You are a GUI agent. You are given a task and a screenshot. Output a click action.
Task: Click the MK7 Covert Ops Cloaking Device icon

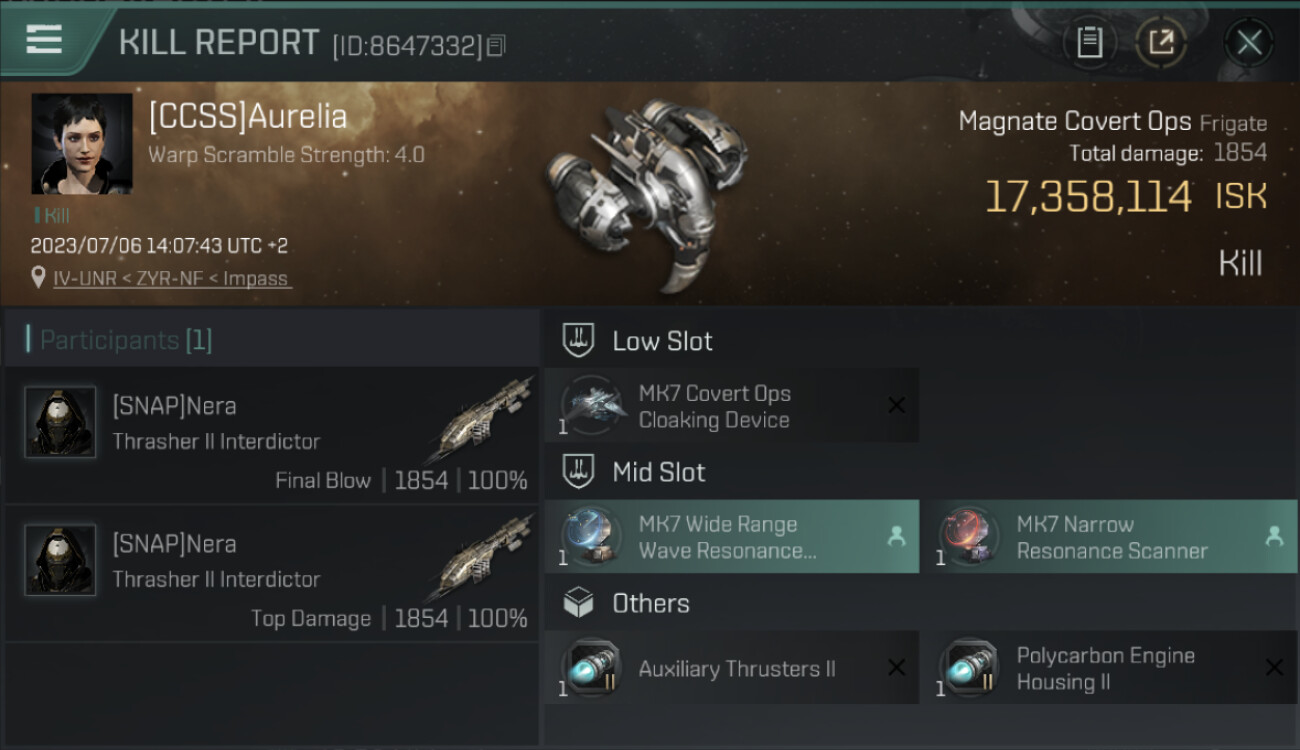593,406
